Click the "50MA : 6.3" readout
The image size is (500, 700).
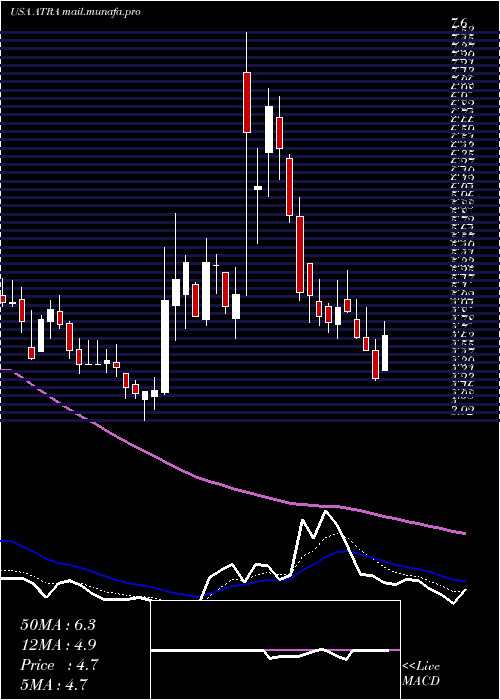[58, 625]
